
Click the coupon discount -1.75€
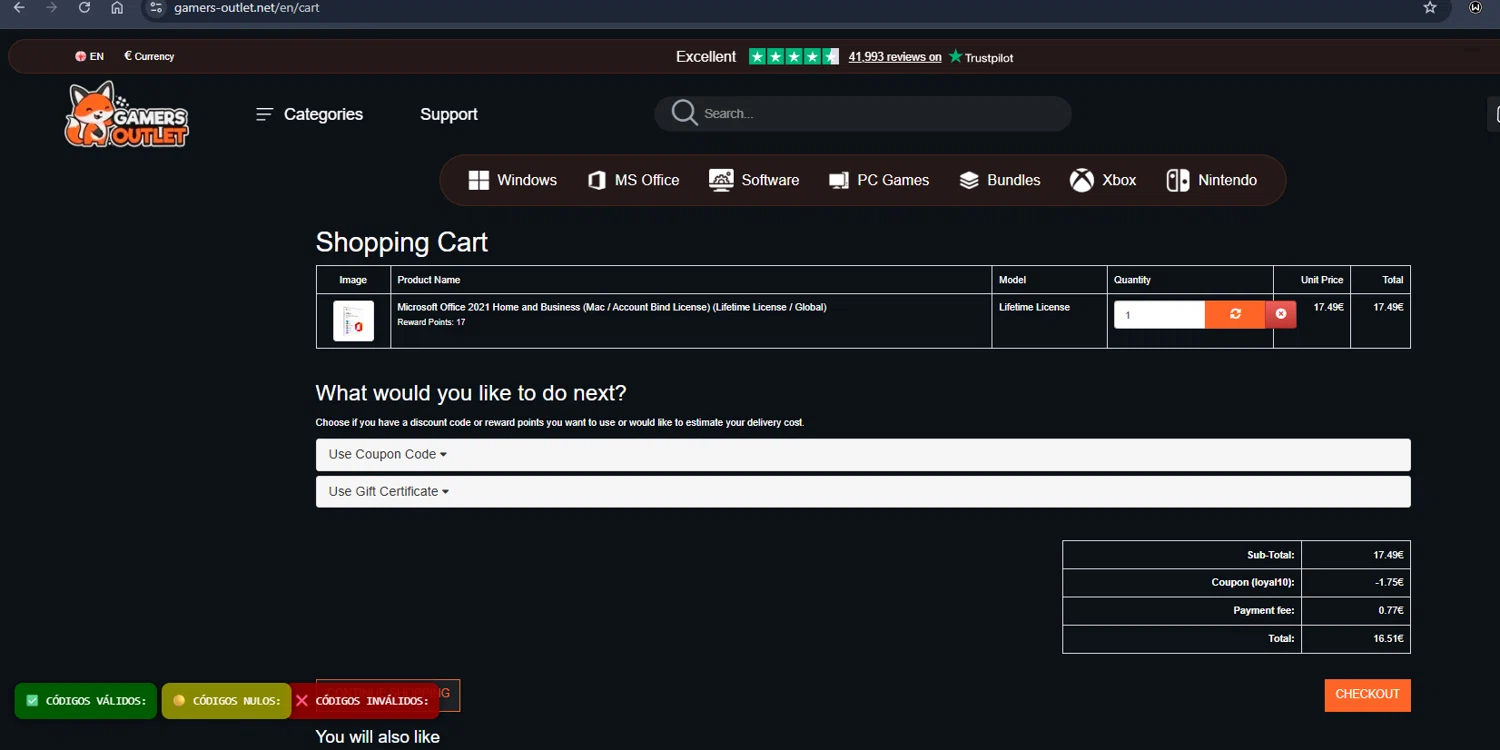click(1389, 582)
